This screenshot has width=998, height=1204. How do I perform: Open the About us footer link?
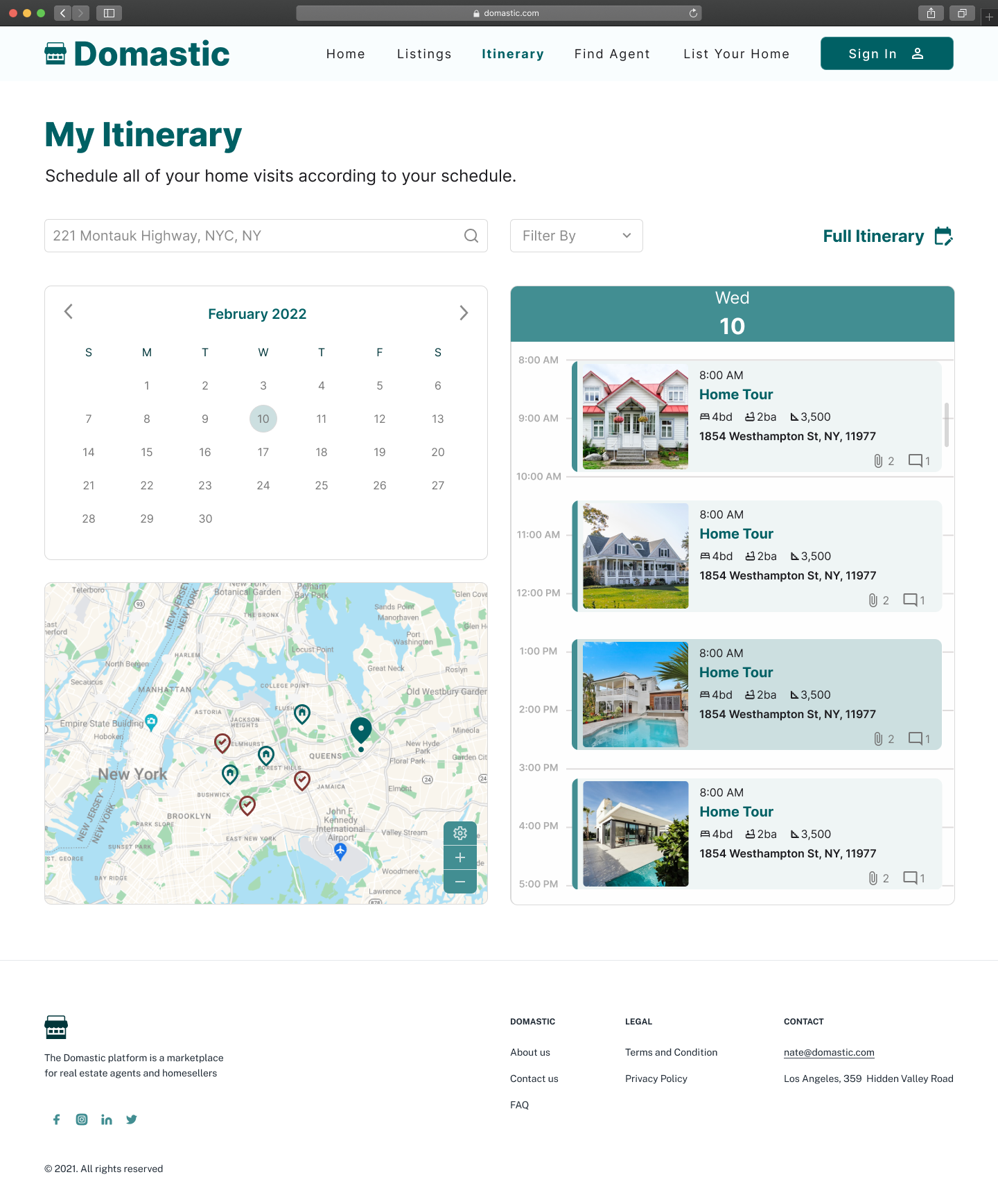click(530, 1052)
